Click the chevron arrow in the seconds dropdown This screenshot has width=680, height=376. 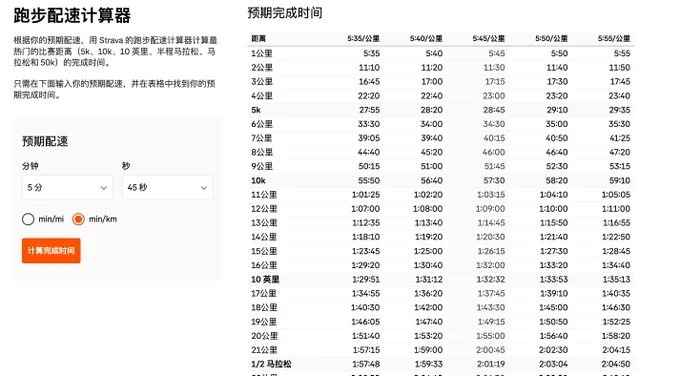(x=204, y=188)
